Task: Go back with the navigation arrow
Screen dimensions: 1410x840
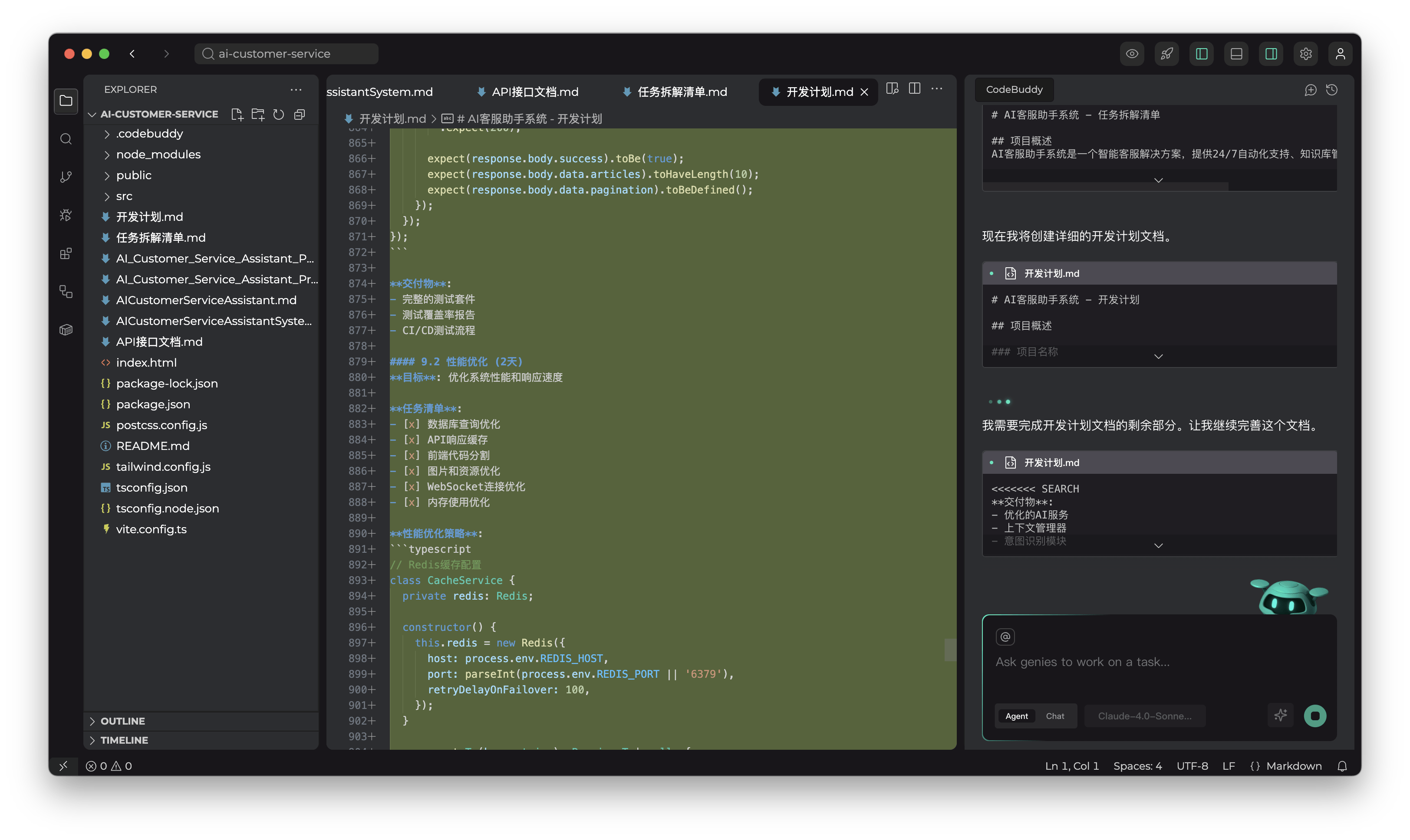Action: [x=132, y=54]
